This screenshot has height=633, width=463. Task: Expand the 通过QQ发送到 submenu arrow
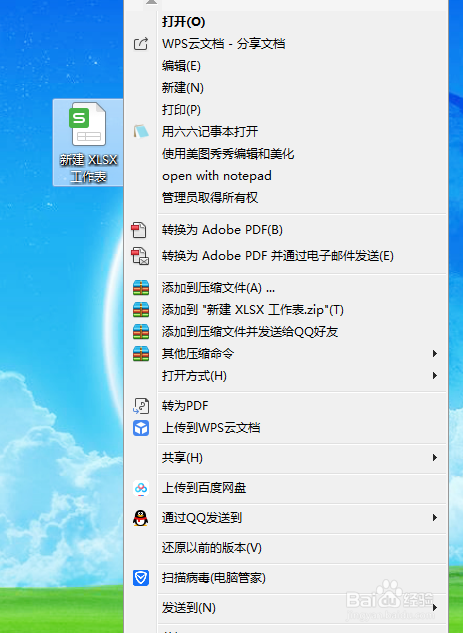pos(435,518)
